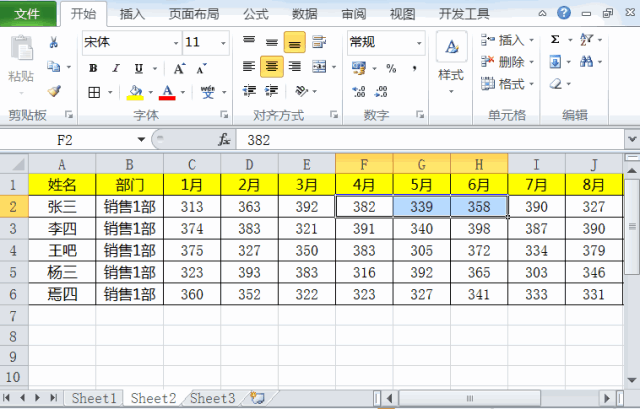This screenshot has height=409, width=640.
Task: Click the Accounting number format icon
Action: pos(360,68)
